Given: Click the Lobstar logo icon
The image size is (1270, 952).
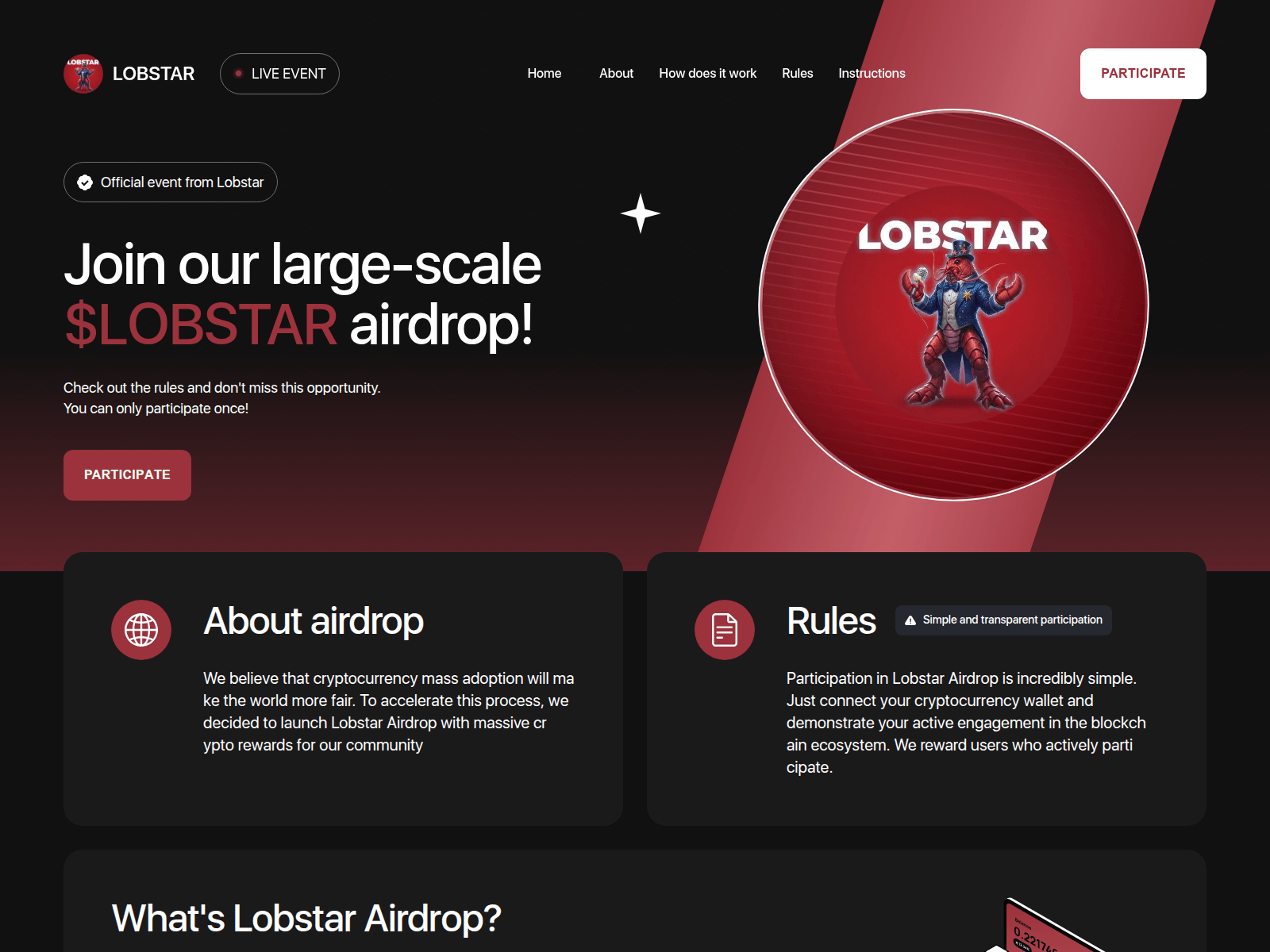Looking at the screenshot, I should click(83, 73).
